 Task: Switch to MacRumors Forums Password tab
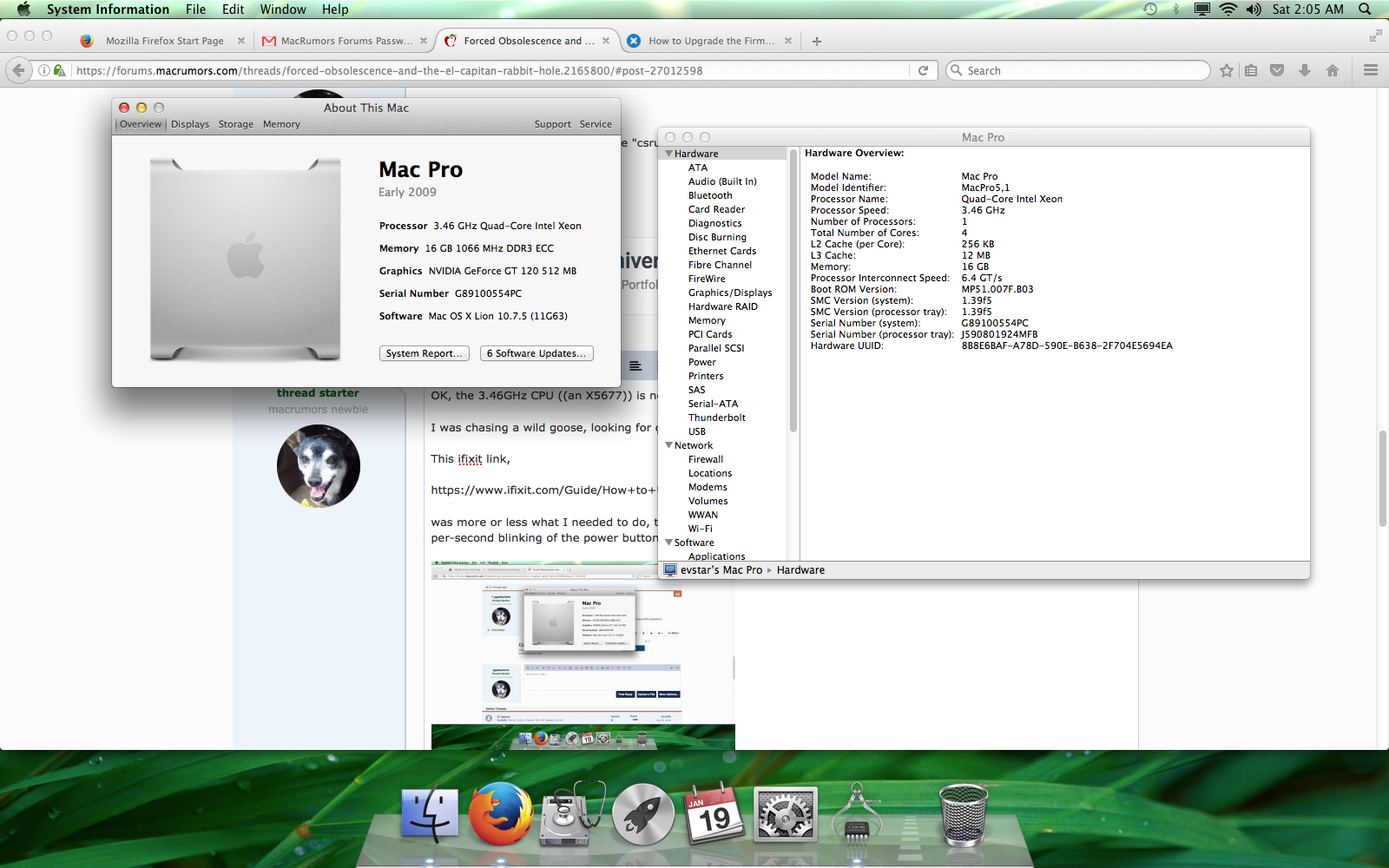pos(346,41)
